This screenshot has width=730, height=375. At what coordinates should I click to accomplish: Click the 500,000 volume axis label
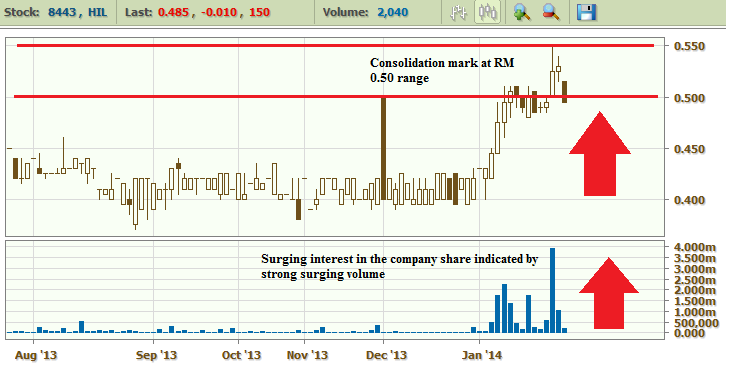pyautogui.click(x=696, y=322)
